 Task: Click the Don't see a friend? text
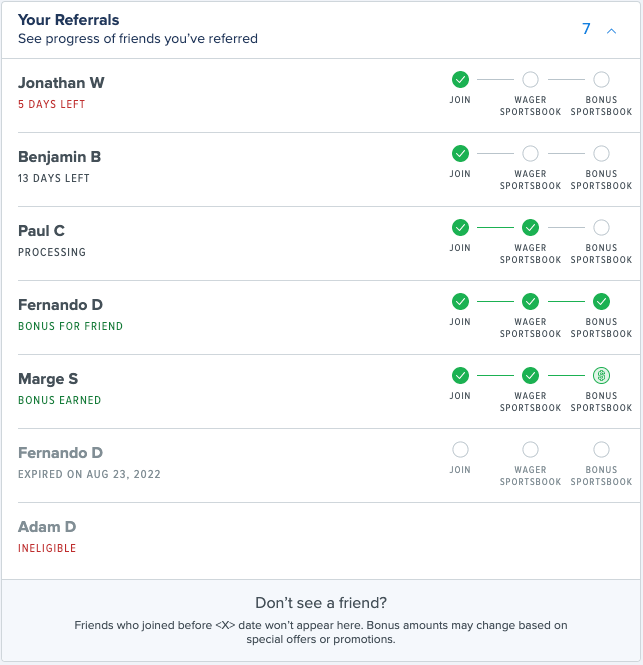click(321, 603)
